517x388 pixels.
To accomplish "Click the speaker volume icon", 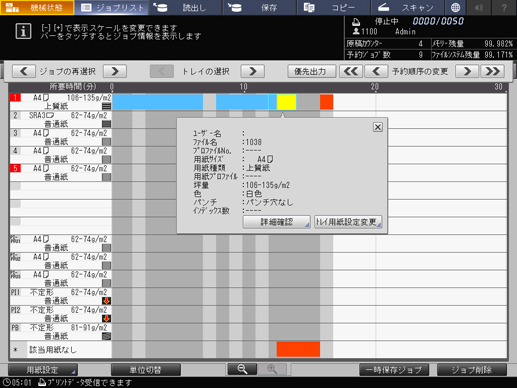I will click(479, 7).
